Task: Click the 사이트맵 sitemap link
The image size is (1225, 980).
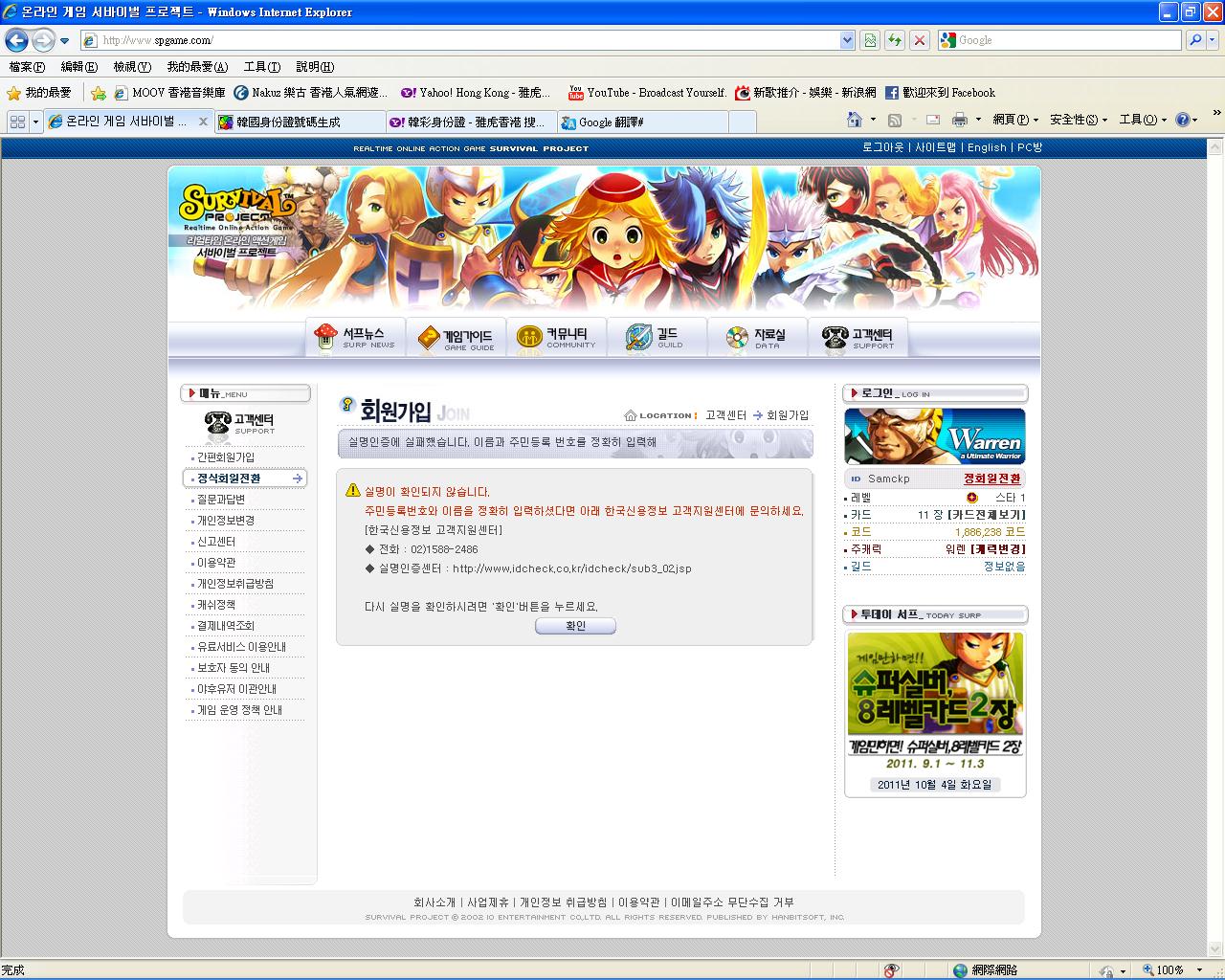Action: point(936,147)
